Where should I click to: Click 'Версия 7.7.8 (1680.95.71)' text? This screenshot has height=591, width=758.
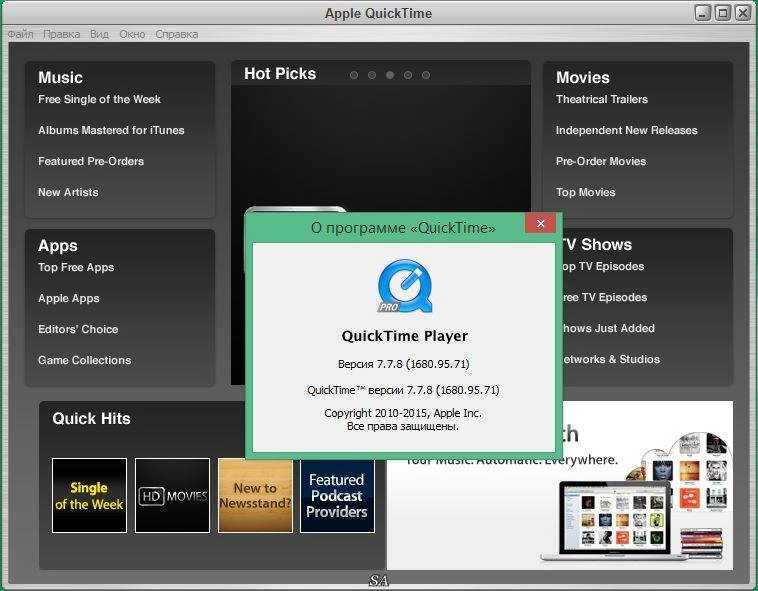(x=404, y=364)
